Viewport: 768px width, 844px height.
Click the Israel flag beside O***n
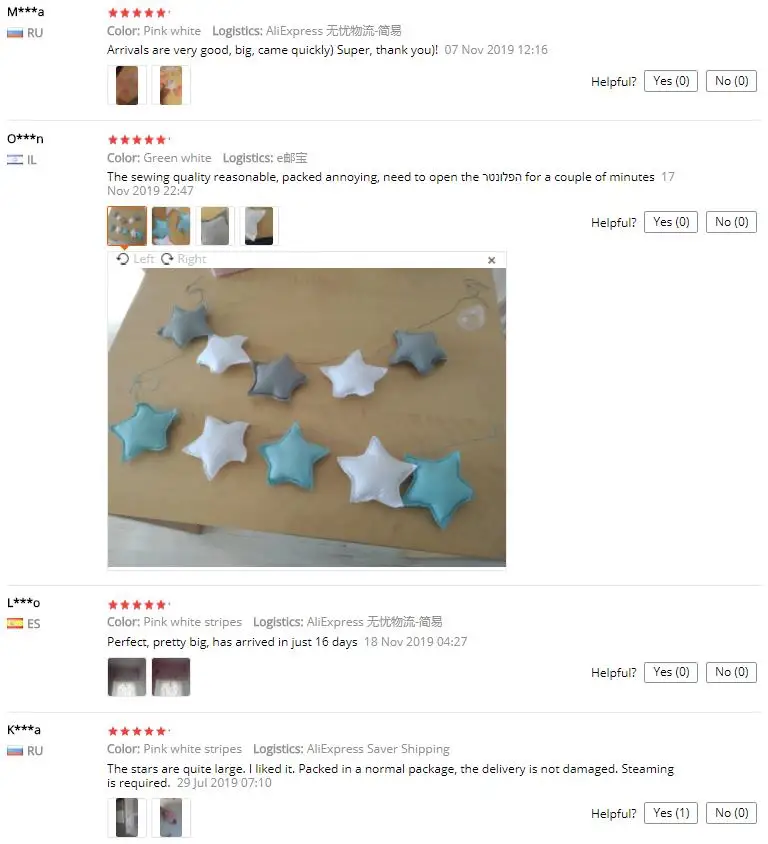pos(15,159)
